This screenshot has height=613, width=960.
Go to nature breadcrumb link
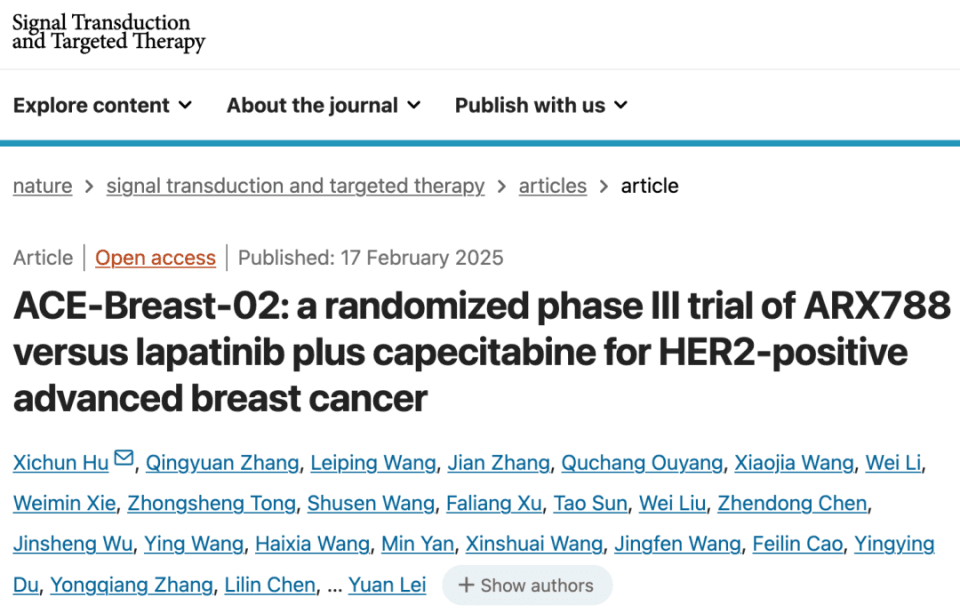[x=43, y=186]
